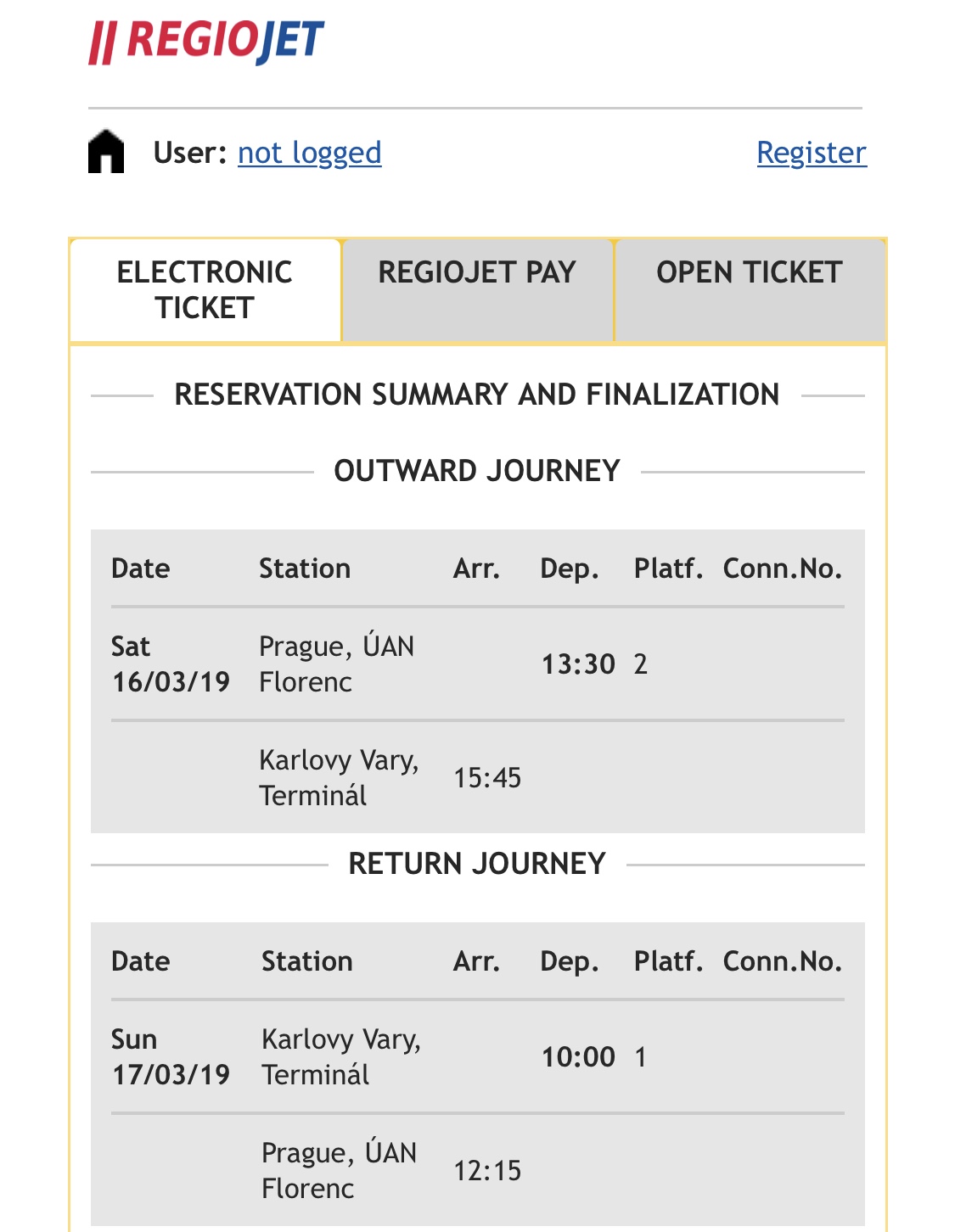Click return departure time 10:00
The height and width of the screenshot is (1232, 955).
pos(578,1057)
